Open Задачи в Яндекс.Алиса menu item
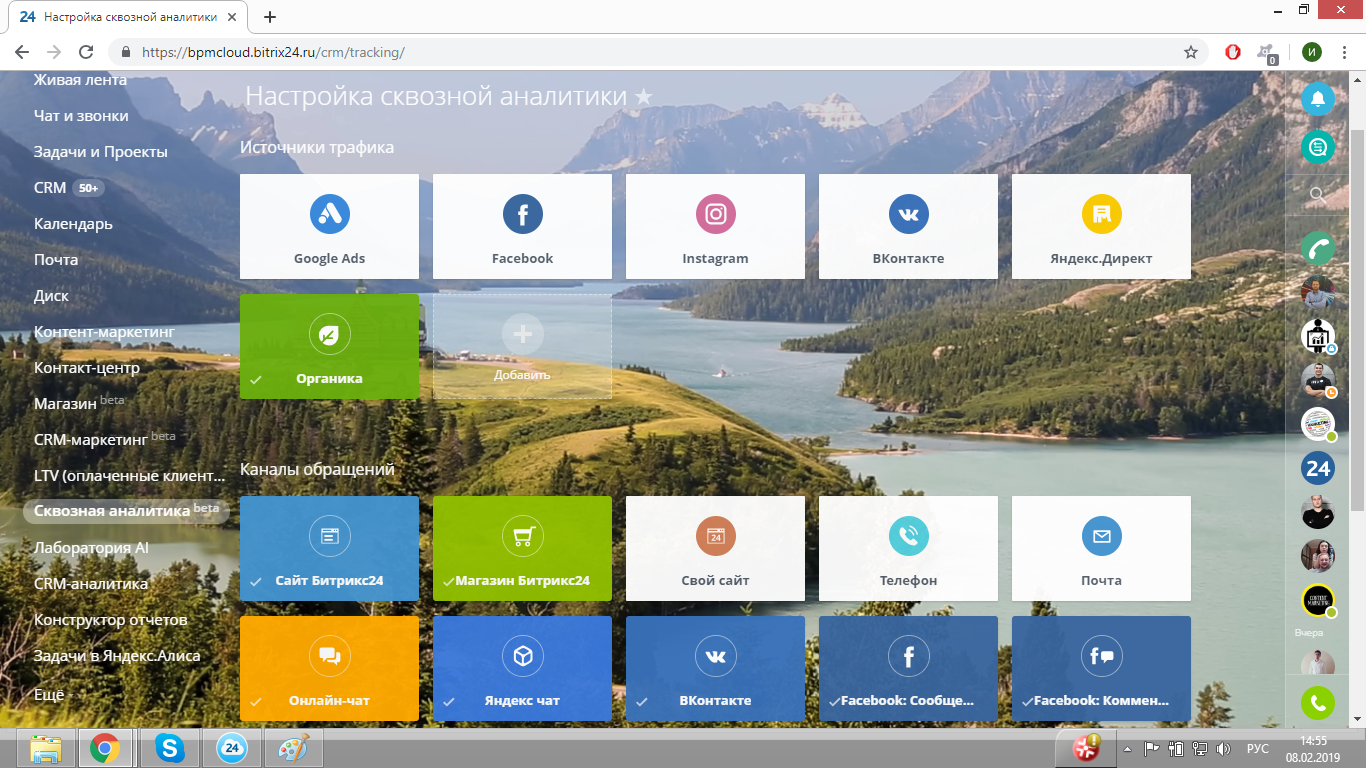This screenshot has height=768, width=1366. 117,656
